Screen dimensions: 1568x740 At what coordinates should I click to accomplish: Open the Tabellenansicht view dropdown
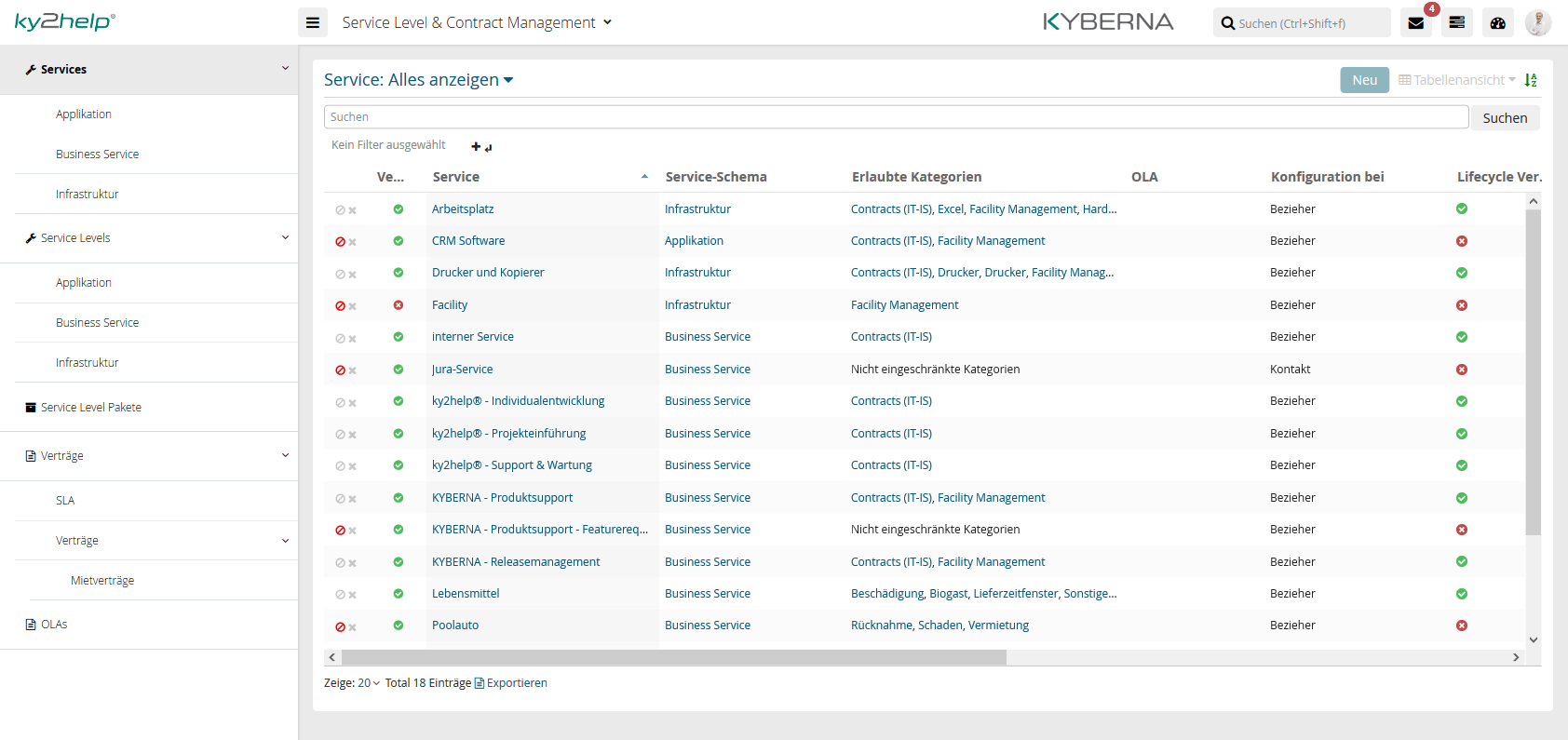coord(1457,80)
